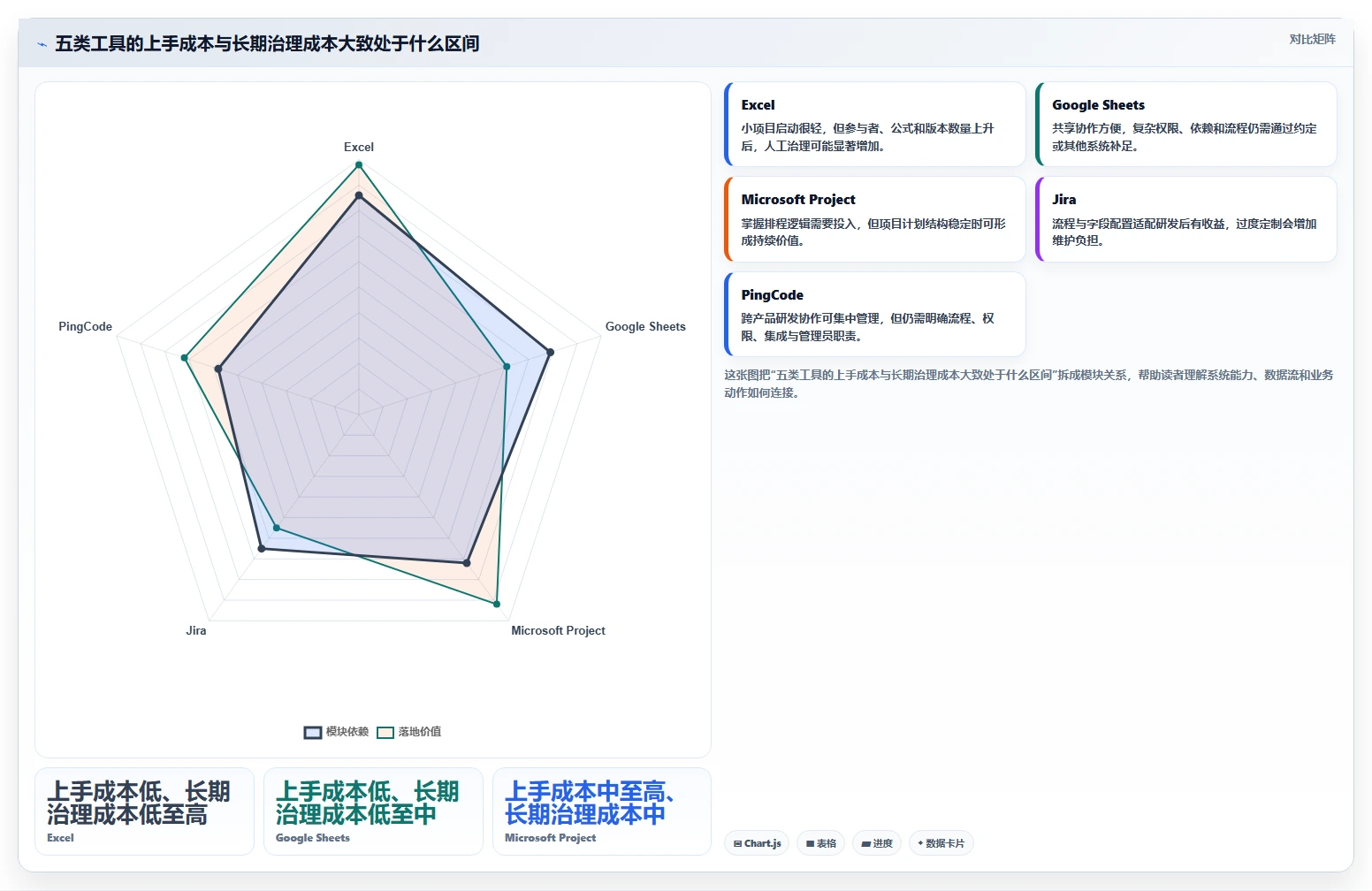Select the green 落地价值 point on Google Sheets axis
Image resolution: width=1372 pixels, height=891 pixels.
(x=507, y=366)
